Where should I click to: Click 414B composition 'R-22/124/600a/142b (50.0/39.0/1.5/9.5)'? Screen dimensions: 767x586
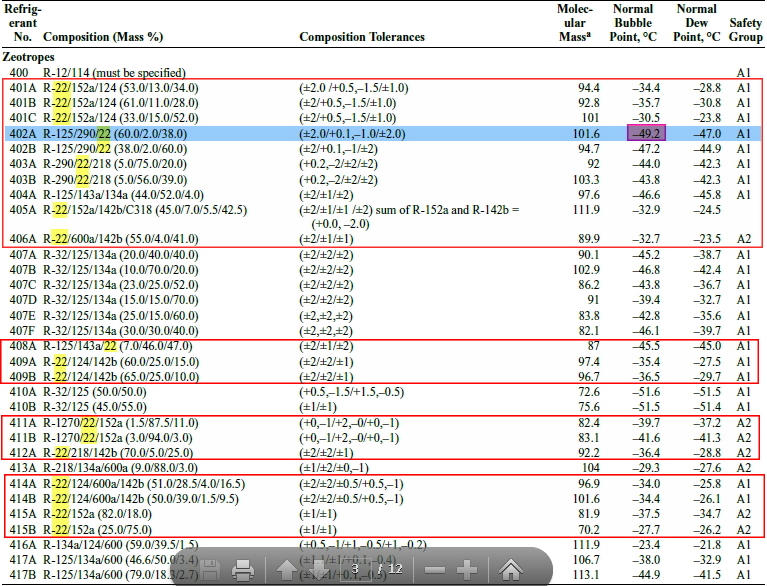click(x=141, y=499)
